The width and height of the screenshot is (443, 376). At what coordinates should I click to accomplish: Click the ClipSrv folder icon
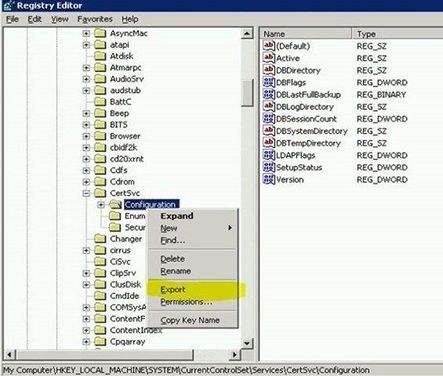(100, 273)
